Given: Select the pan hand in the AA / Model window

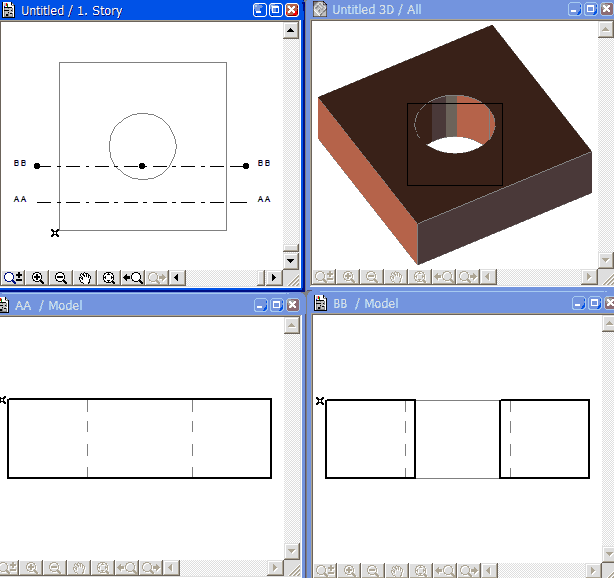Looking at the screenshot, I should tap(79, 567).
